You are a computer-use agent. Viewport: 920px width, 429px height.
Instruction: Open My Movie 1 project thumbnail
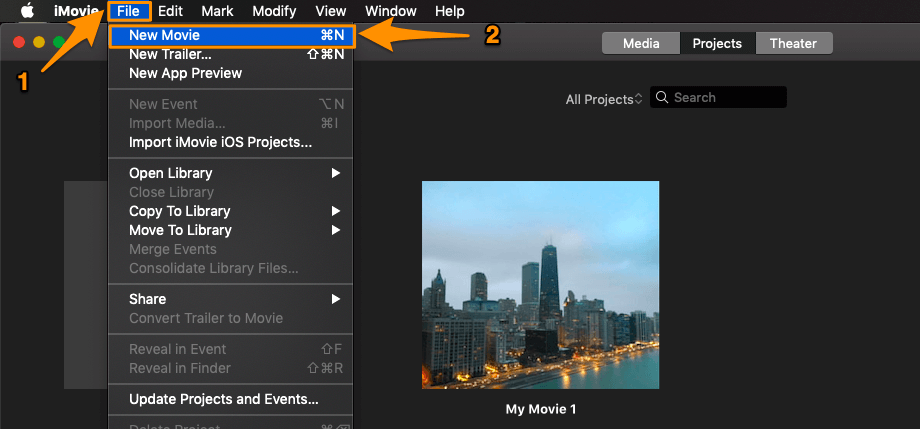(x=540, y=285)
